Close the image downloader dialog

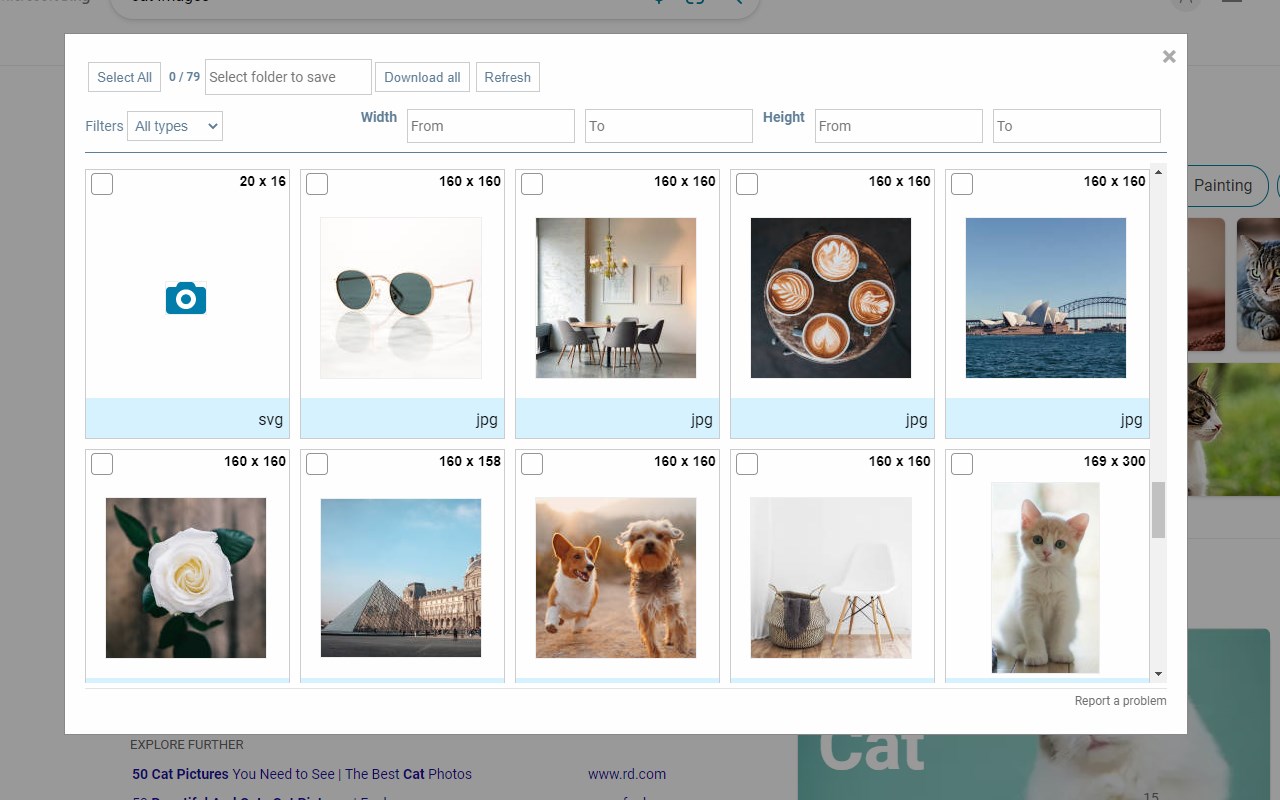coord(1168,56)
